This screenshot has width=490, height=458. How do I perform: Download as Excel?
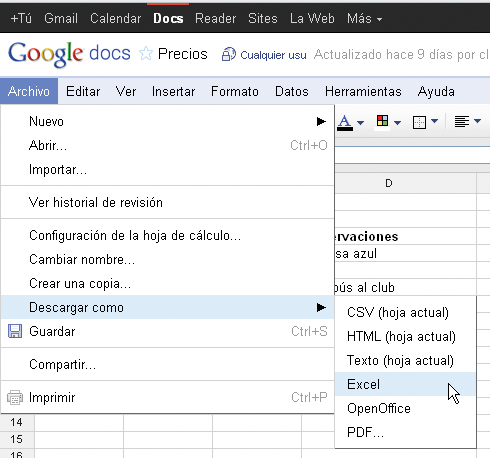tap(405, 384)
